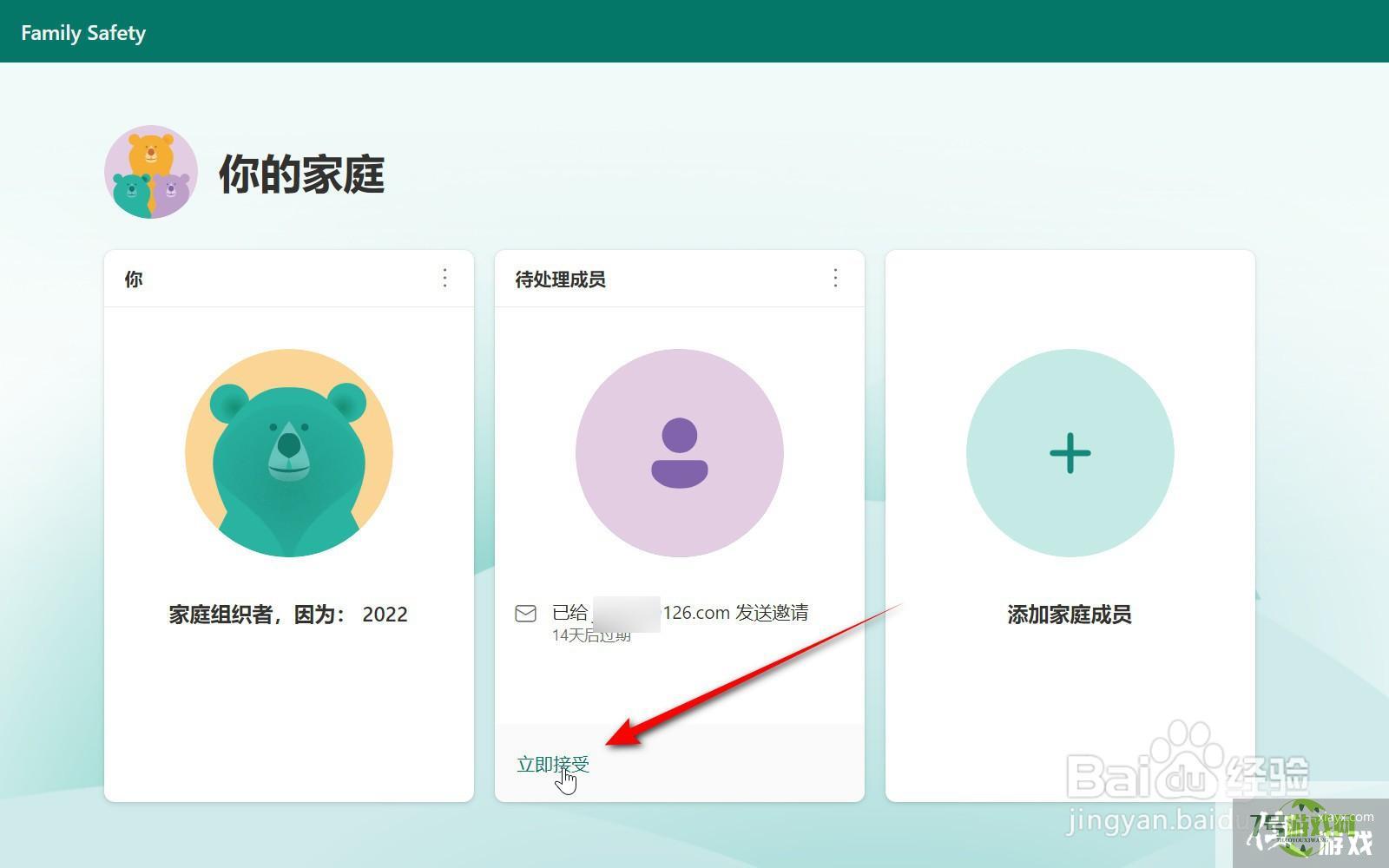
Task: Select the 已给…126.com 发送邀请 text
Action: pyautogui.click(x=680, y=613)
